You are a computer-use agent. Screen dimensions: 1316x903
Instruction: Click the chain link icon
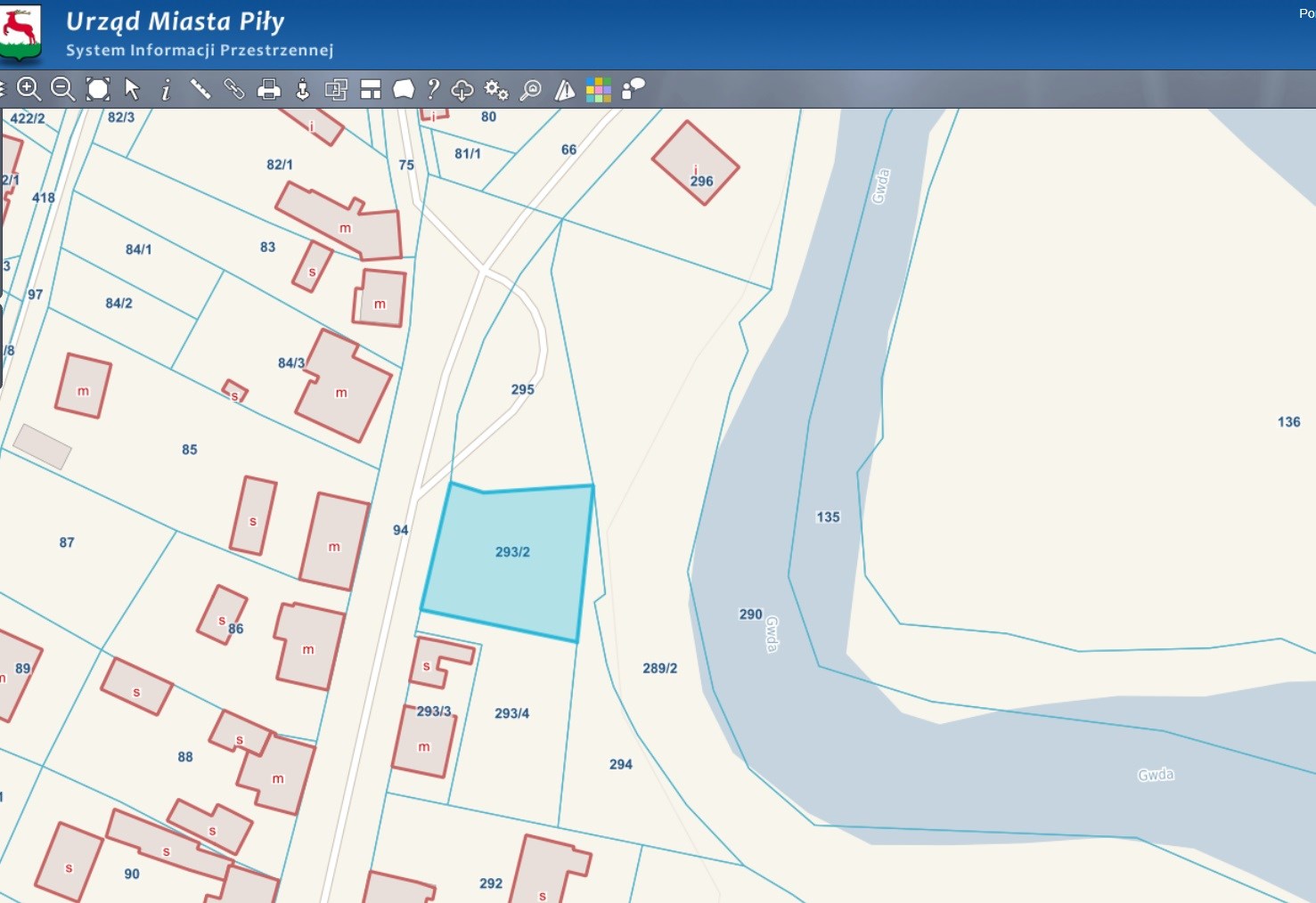click(x=234, y=89)
